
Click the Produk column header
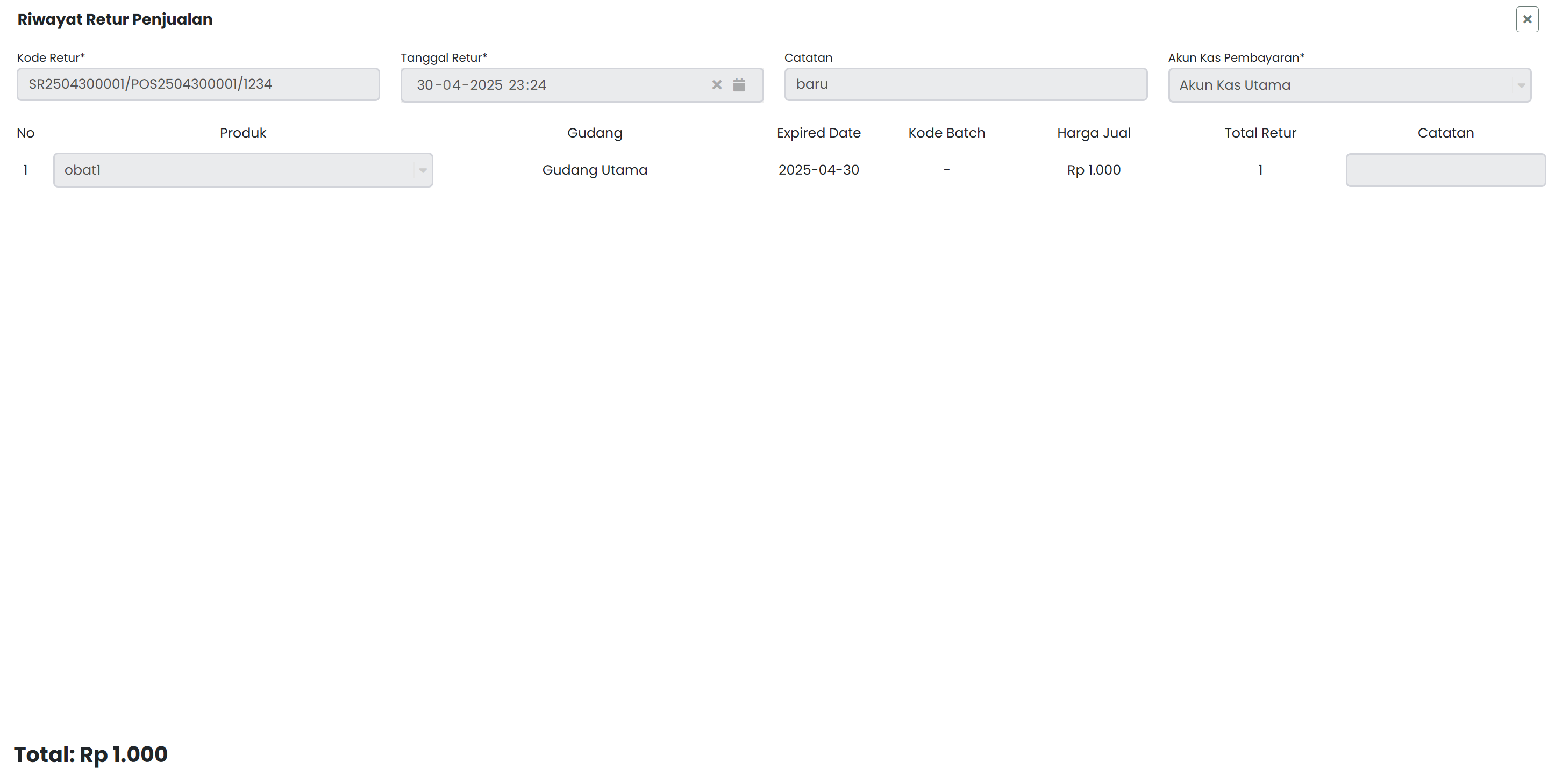pos(243,133)
